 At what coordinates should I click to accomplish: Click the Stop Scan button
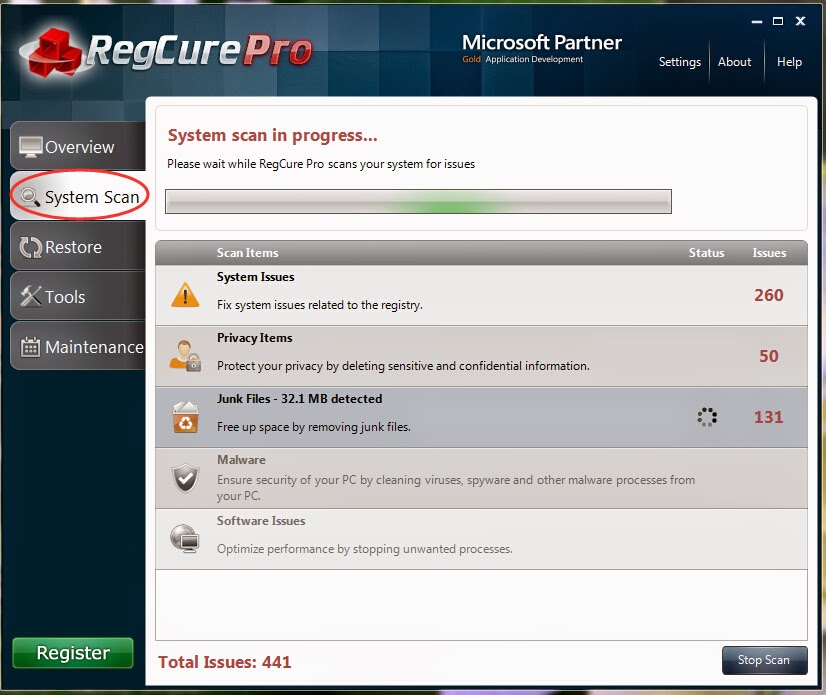tap(764, 660)
